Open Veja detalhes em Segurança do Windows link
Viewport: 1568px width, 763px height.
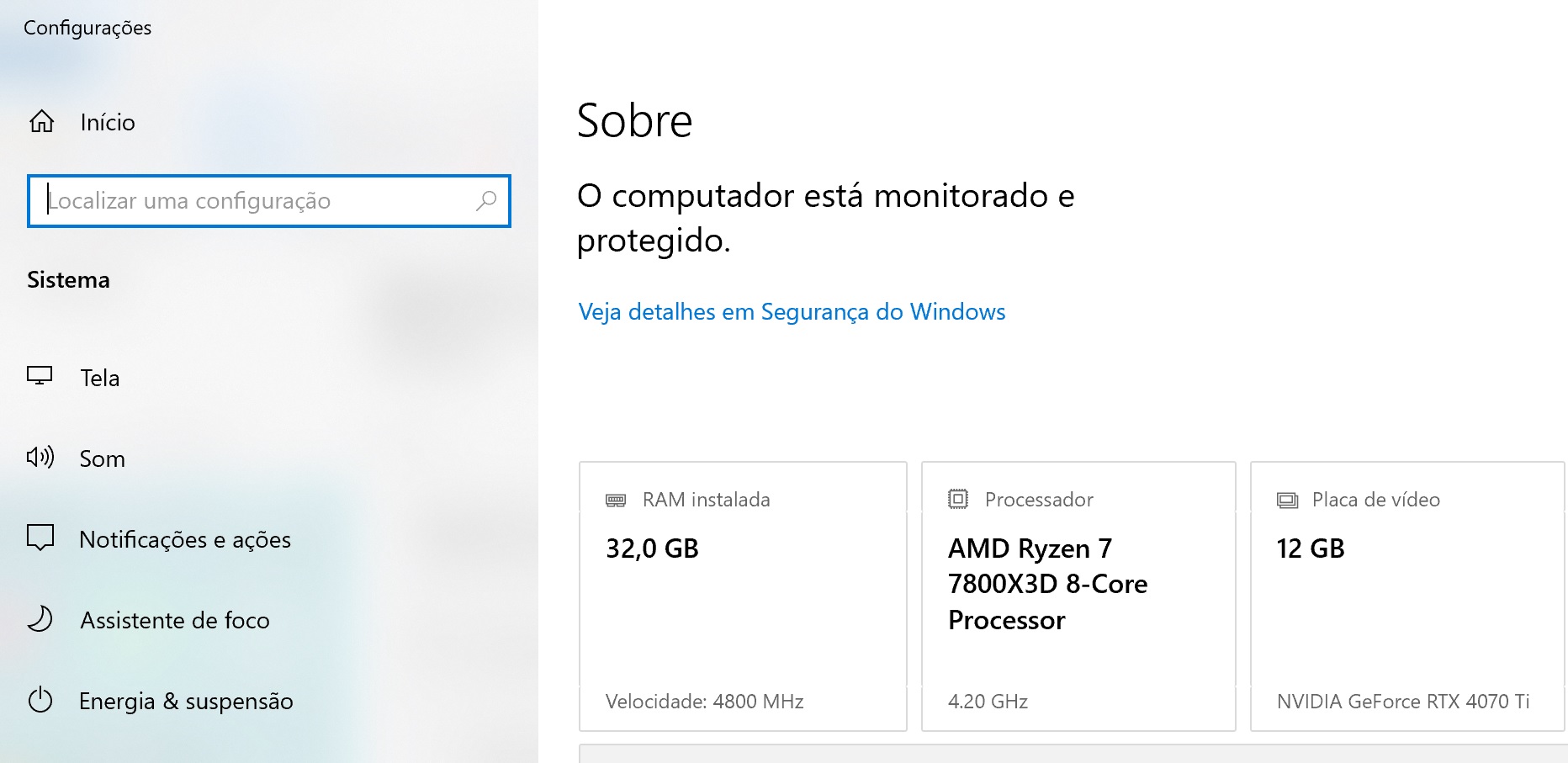pos(792,312)
